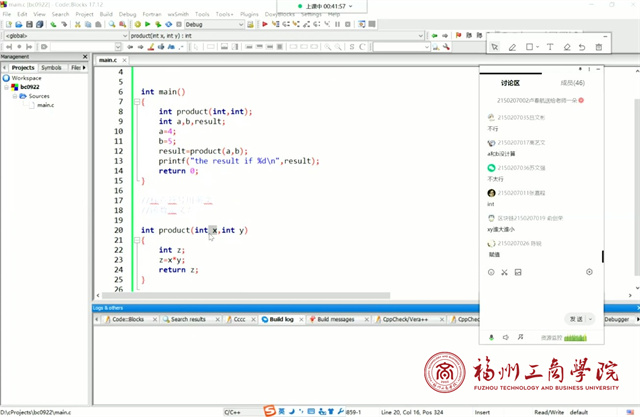Image resolution: width=640 pixels, height=417 pixels.
Task: Select the pen annotation tool
Action: [512, 47]
